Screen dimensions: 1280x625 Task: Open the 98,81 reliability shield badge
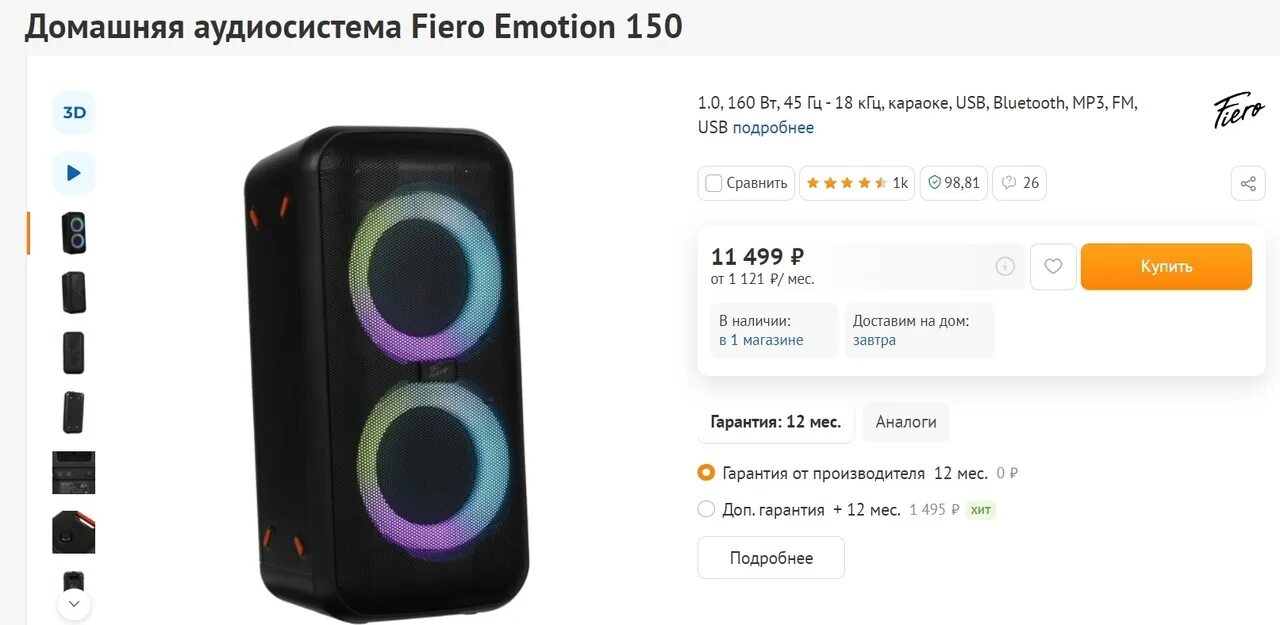click(x=954, y=183)
